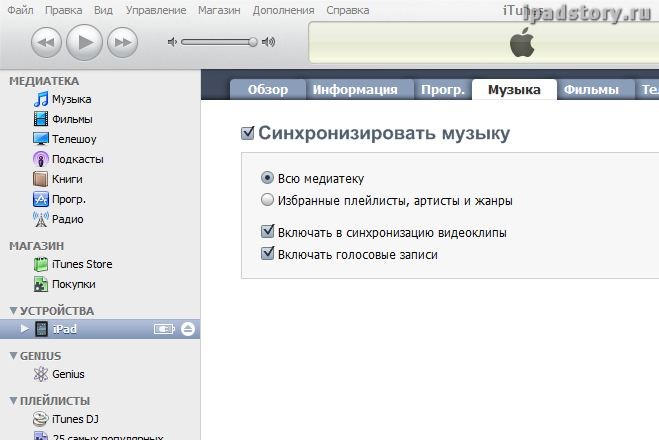Select the Радио antenna icon

41,219
